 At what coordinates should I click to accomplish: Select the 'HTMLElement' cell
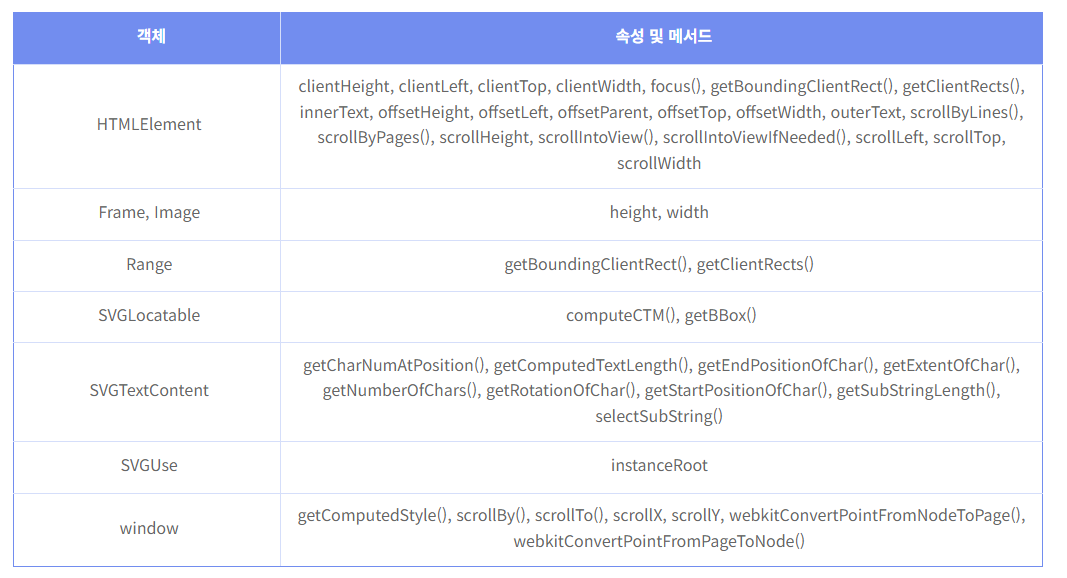pyautogui.click(x=147, y=127)
